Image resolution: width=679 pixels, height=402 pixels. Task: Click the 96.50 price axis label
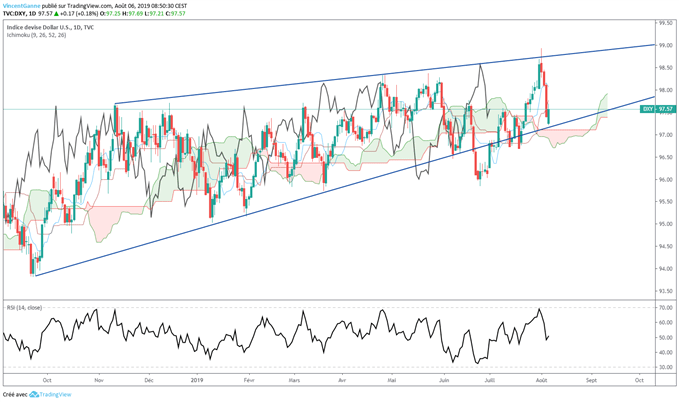[666, 157]
